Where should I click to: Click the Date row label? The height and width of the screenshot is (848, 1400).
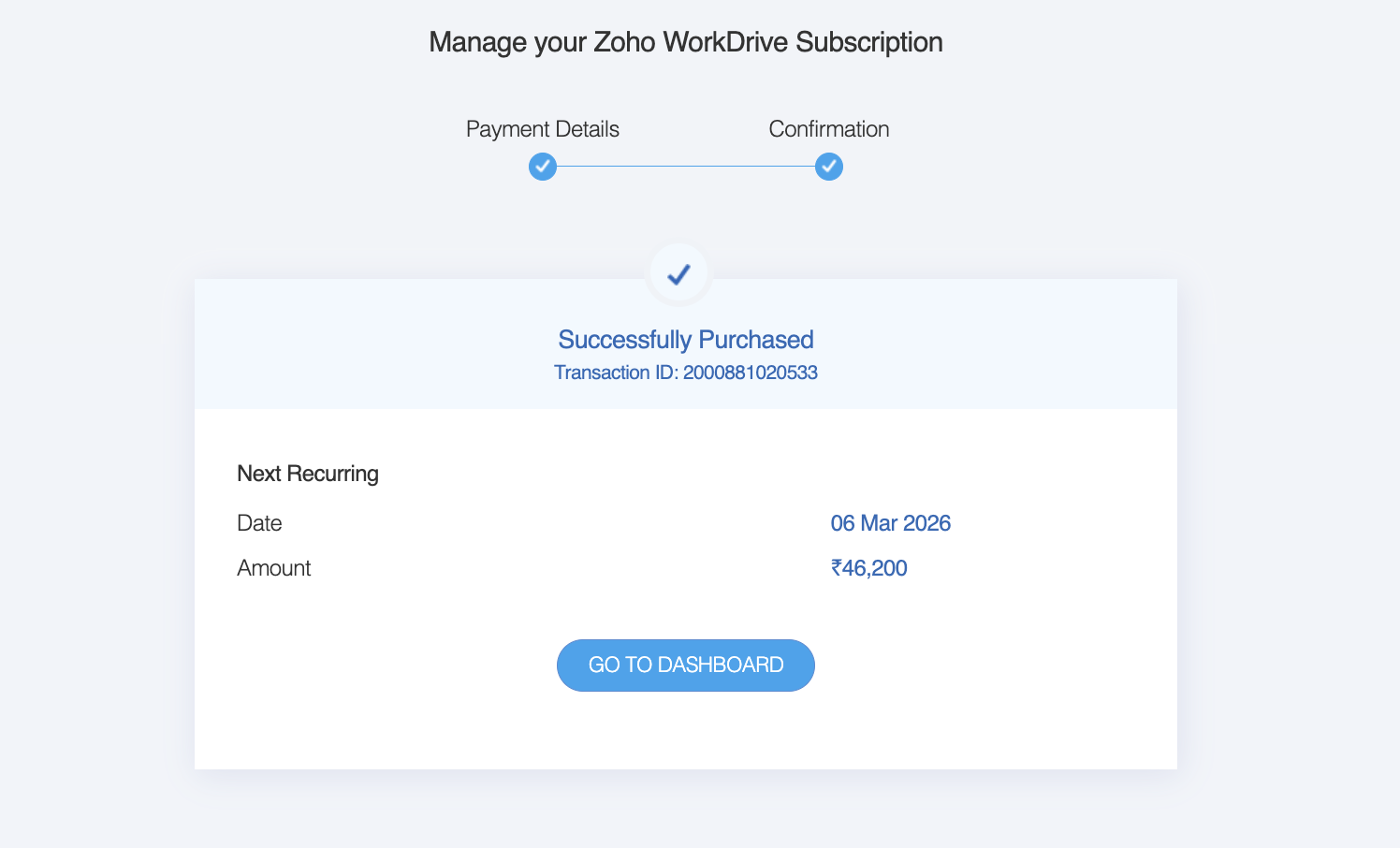(259, 523)
